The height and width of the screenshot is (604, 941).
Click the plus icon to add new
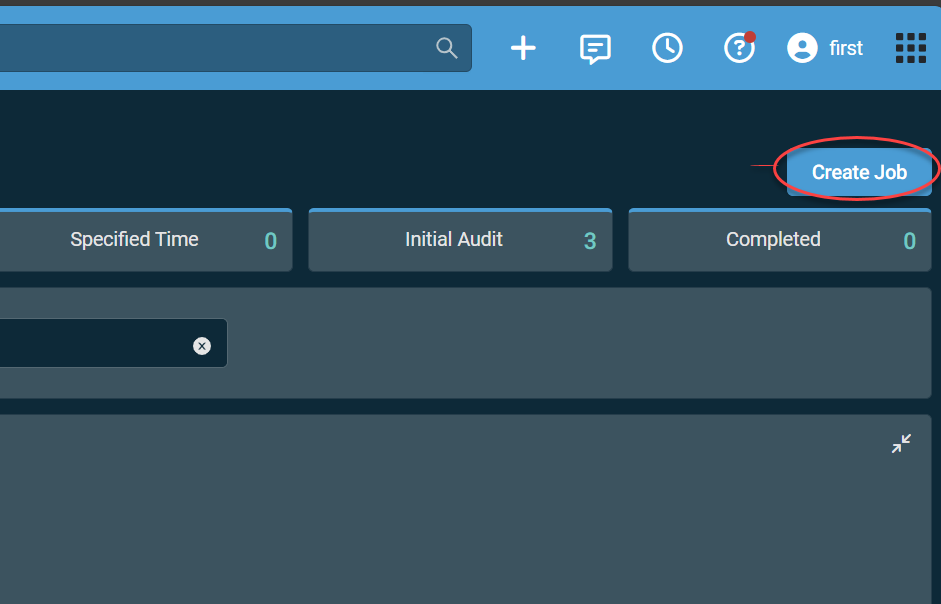[x=523, y=48]
